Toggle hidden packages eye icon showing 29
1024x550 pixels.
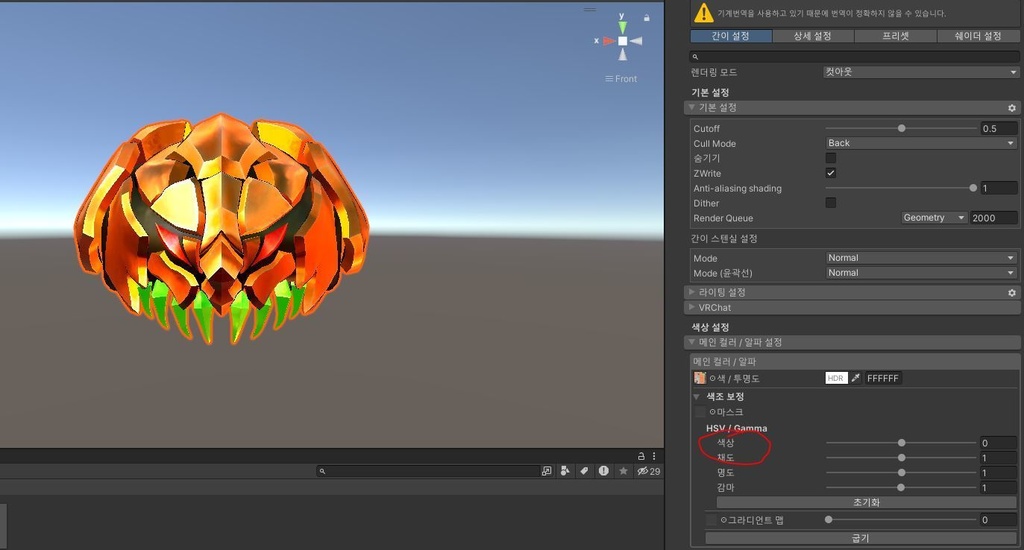pos(648,471)
